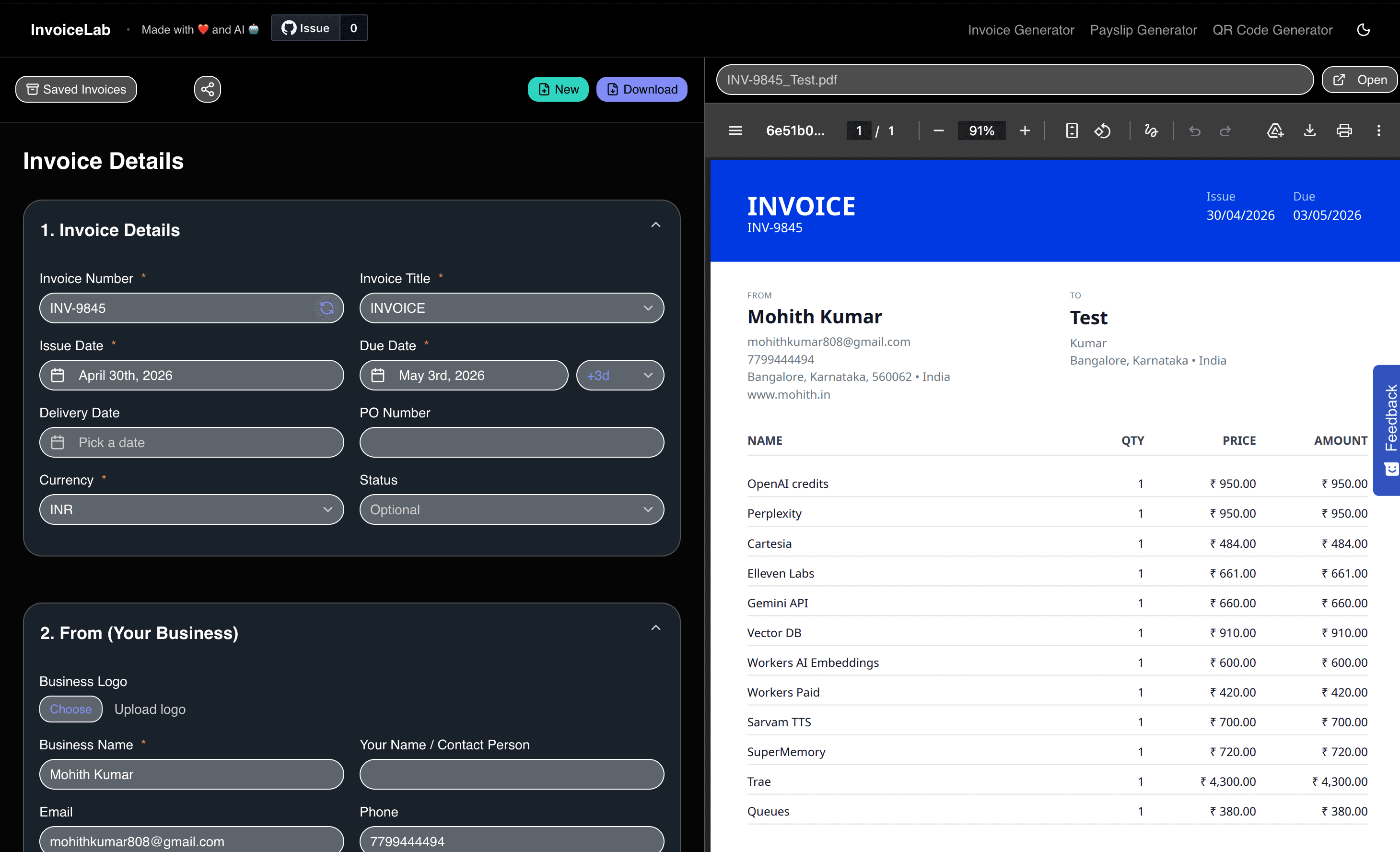Toggle dark mode moon icon
This screenshot has height=852, width=1400.
pyautogui.click(x=1363, y=30)
